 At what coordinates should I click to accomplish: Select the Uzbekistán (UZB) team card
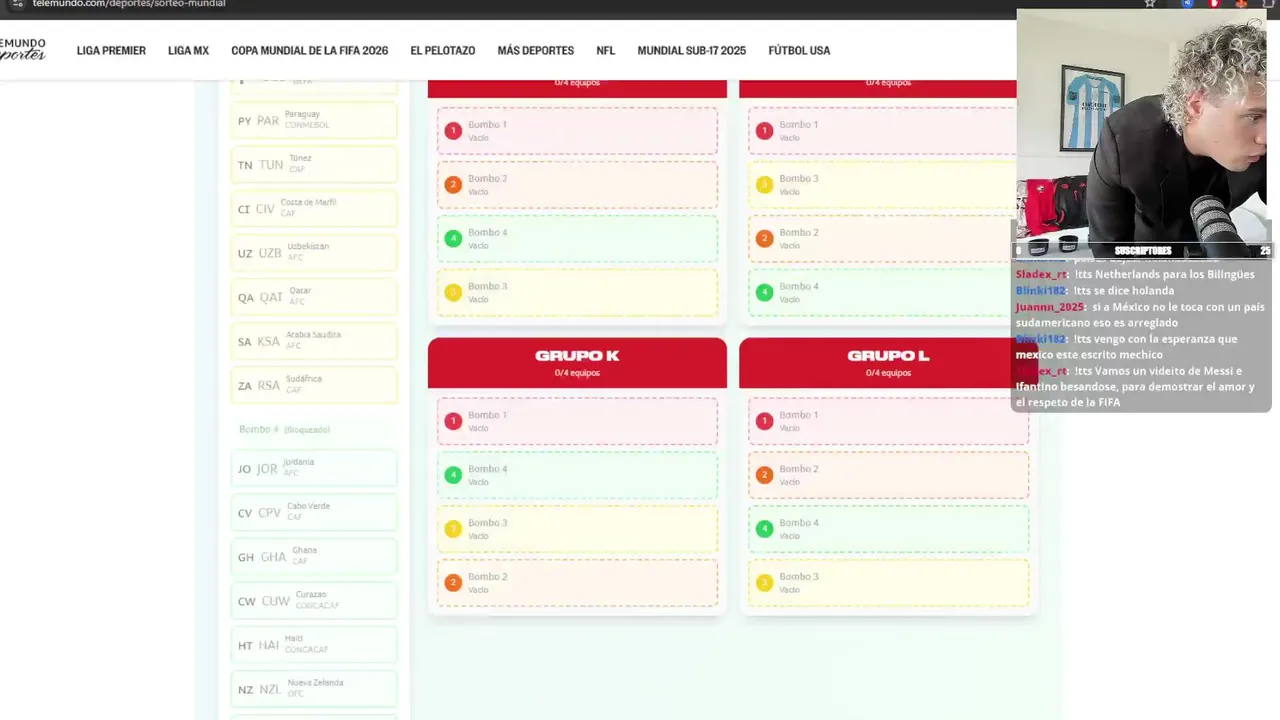[x=314, y=252]
